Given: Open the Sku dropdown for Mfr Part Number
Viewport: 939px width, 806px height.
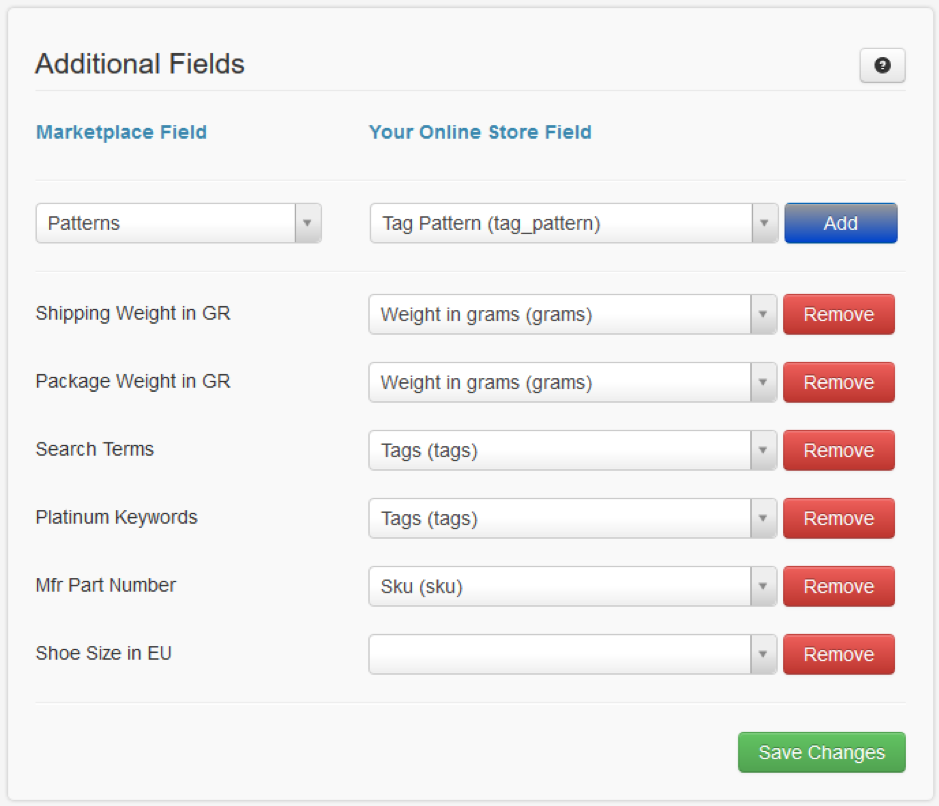Looking at the screenshot, I should tap(573, 586).
